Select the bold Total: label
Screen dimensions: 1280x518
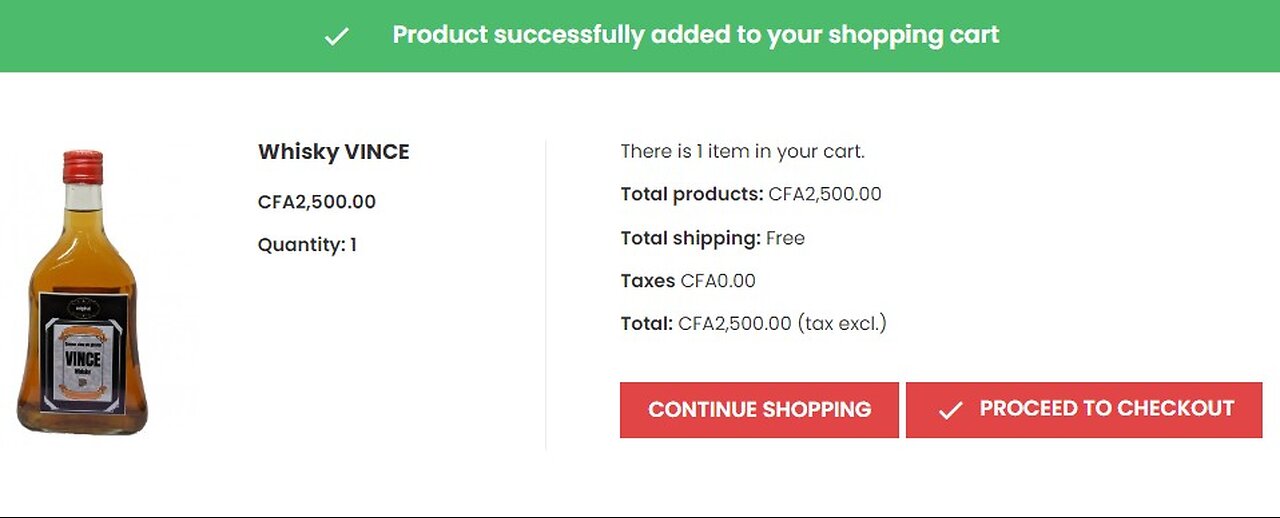click(646, 324)
